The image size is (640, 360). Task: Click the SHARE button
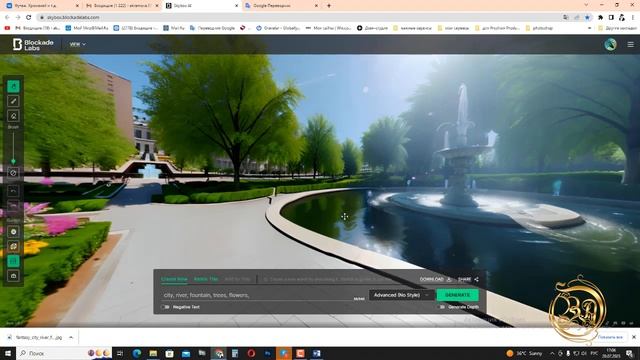click(x=468, y=279)
